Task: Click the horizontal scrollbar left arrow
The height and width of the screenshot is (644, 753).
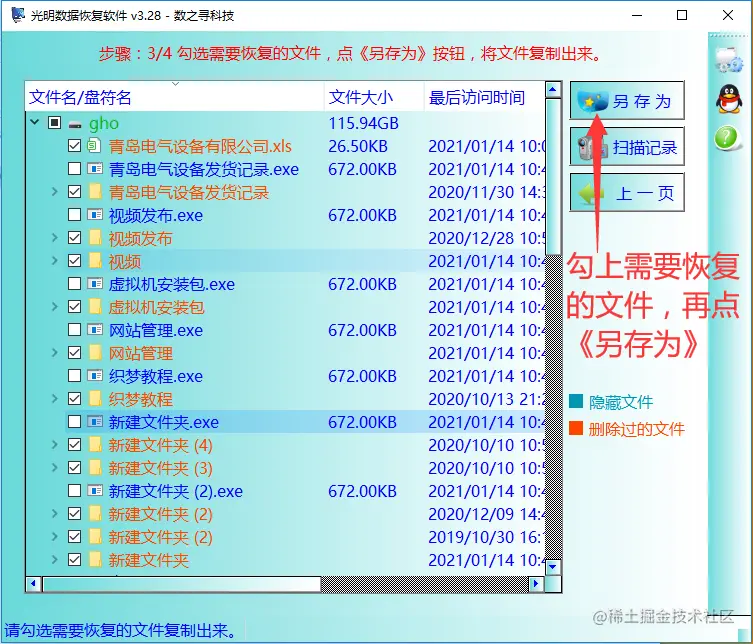Action: (x=33, y=584)
